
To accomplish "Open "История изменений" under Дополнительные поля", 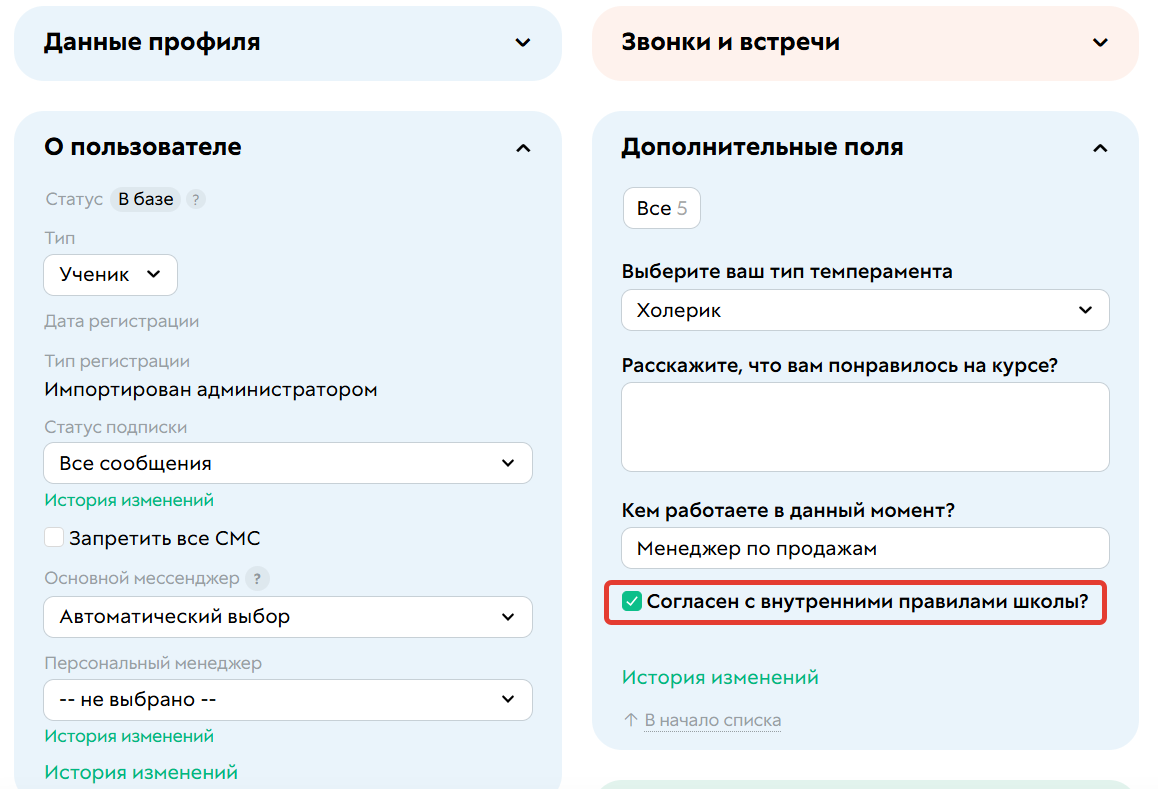I will 718,677.
